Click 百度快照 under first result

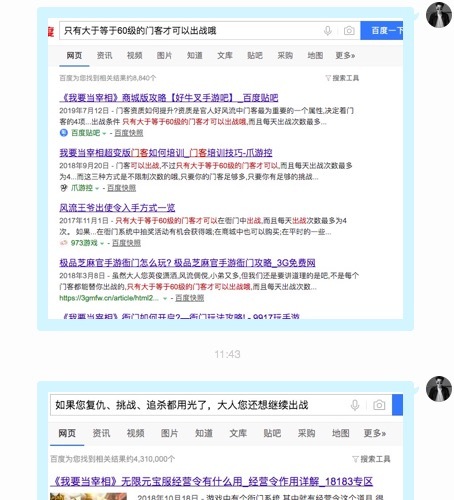pyautogui.click(x=129, y=133)
